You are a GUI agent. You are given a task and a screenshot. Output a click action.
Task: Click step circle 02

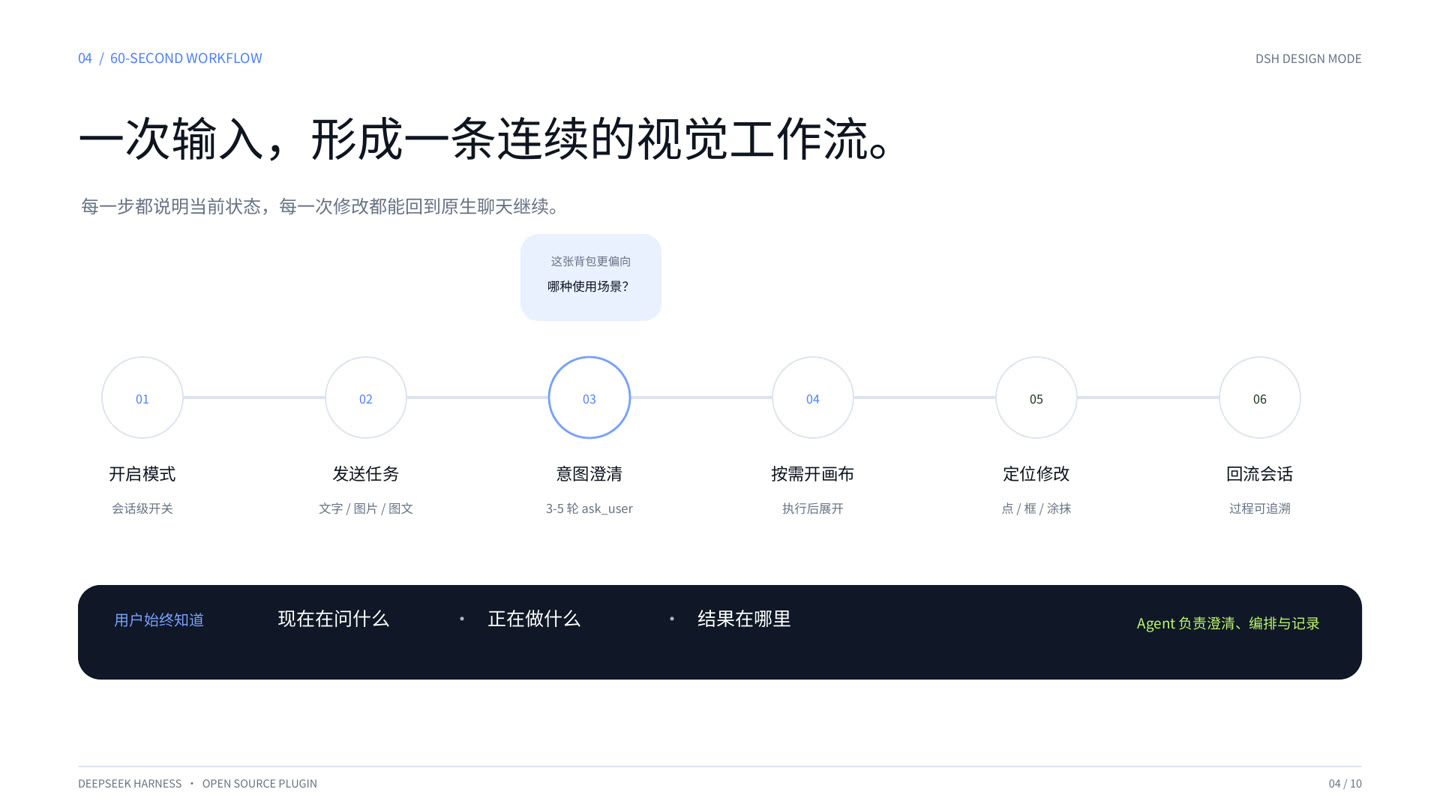[x=366, y=398]
